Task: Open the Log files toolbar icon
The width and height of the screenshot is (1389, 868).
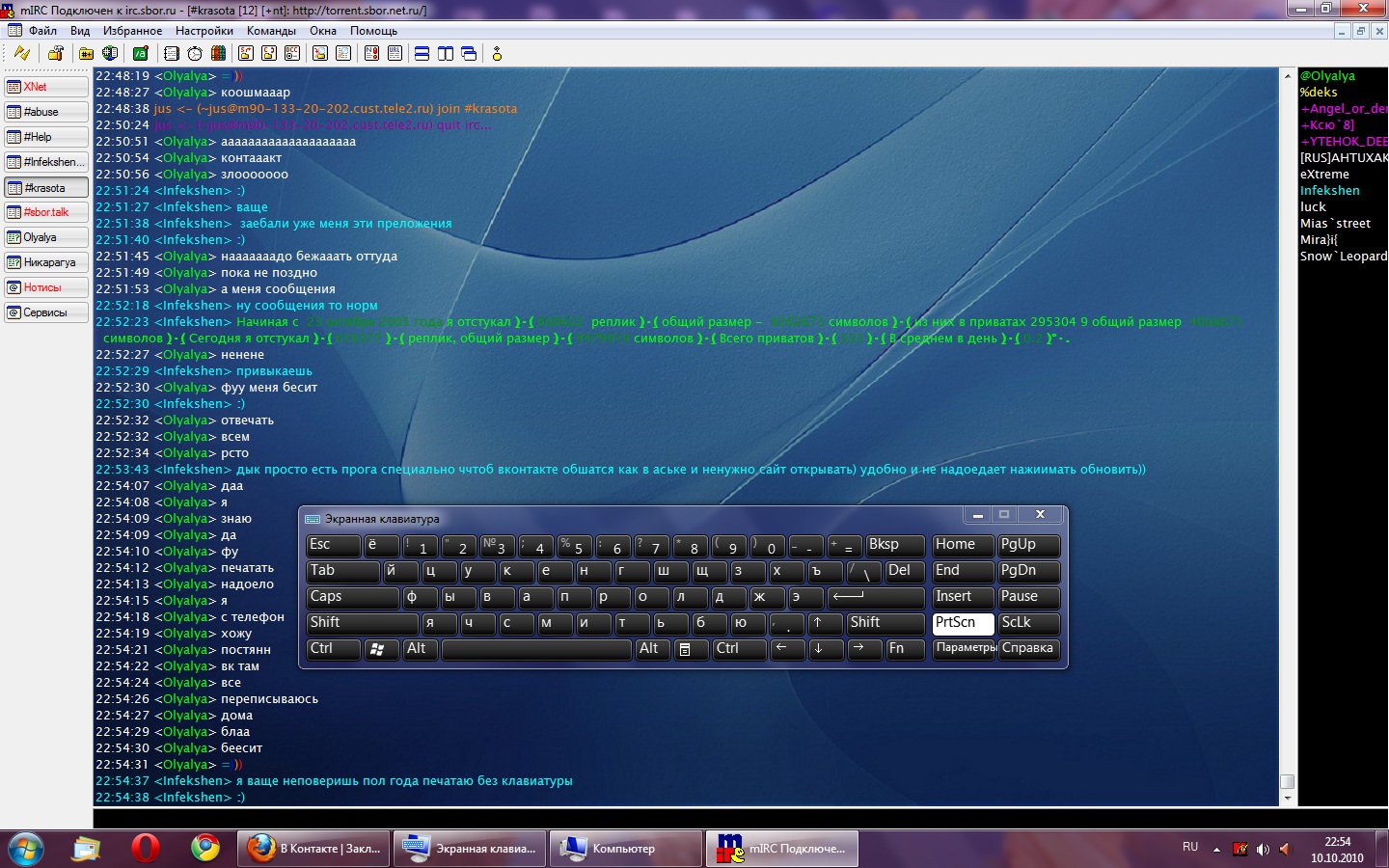Action: tap(343, 53)
